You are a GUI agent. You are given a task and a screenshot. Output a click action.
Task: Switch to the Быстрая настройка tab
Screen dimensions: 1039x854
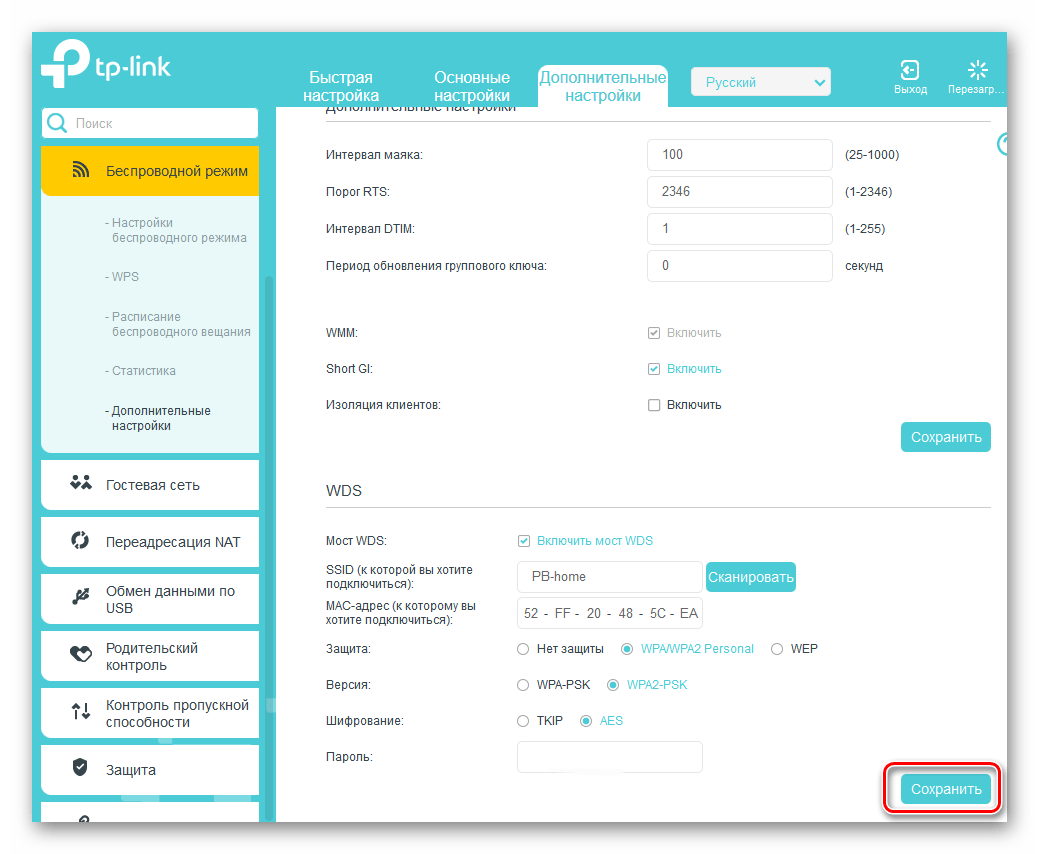click(340, 86)
